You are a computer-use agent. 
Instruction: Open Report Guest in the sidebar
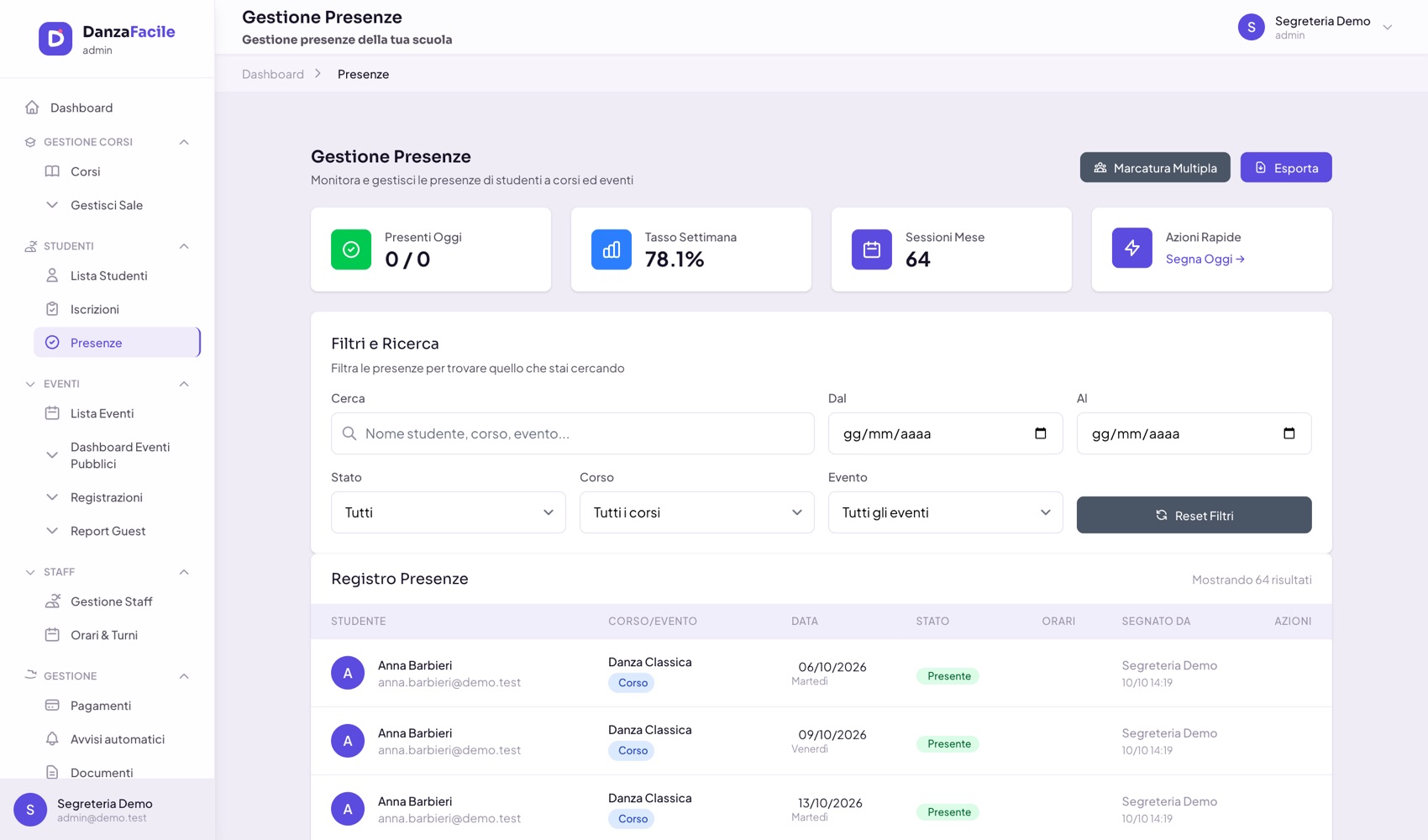pyautogui.click(x=117, y=531)
